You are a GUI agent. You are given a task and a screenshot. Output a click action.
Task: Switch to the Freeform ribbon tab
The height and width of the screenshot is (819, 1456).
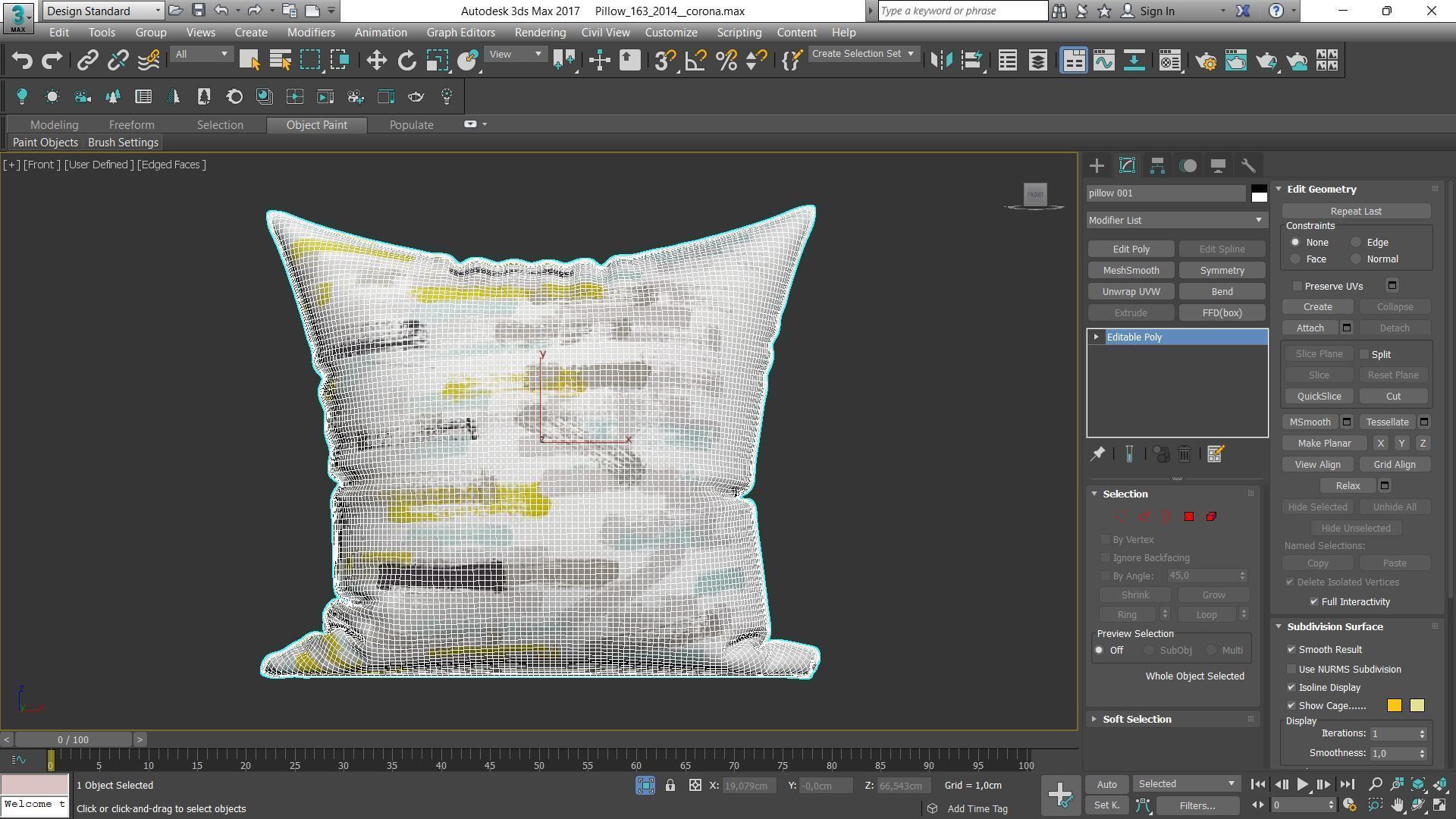131,125
